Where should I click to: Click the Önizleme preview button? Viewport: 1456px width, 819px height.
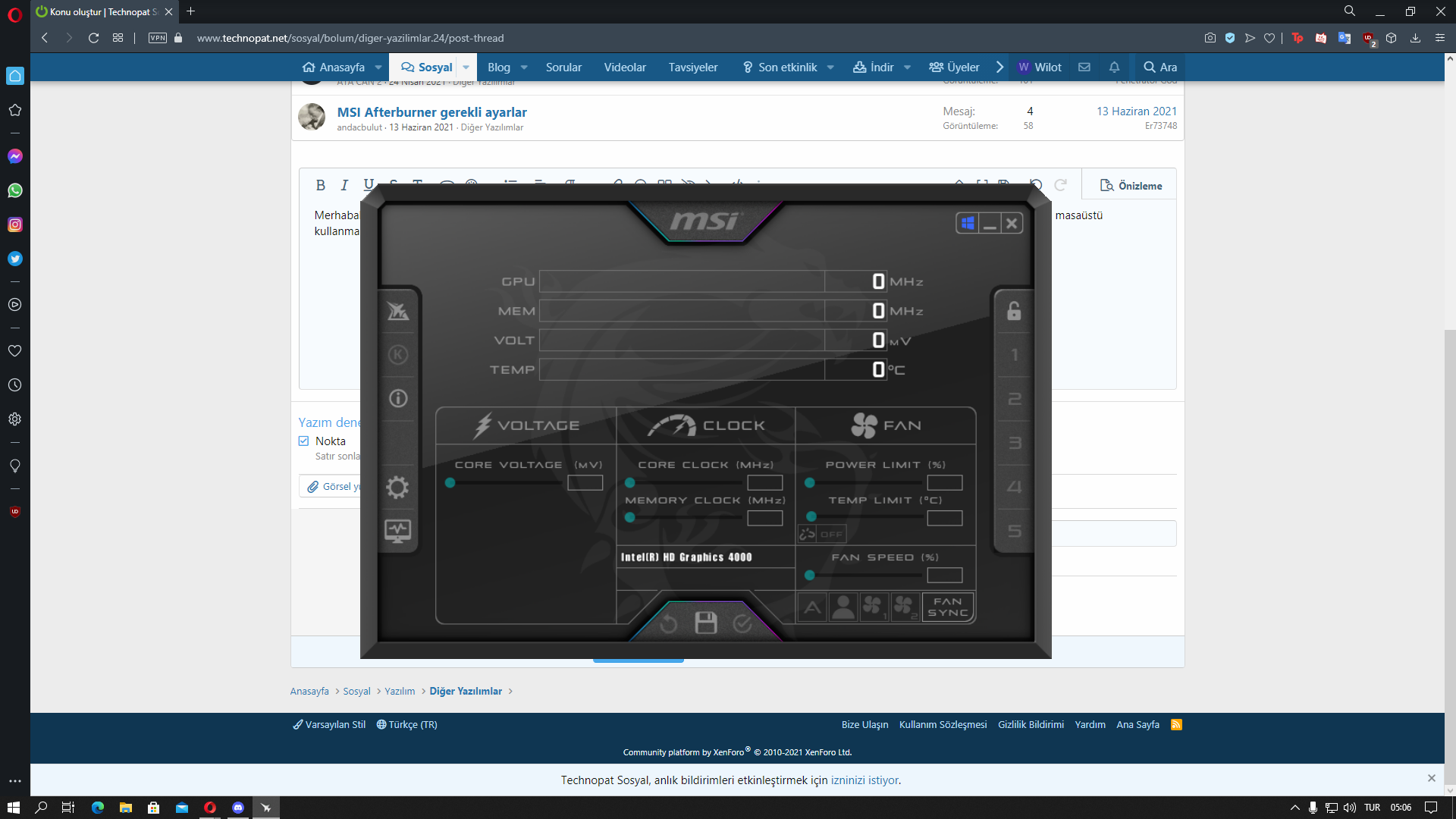[x=1131, y=186]
